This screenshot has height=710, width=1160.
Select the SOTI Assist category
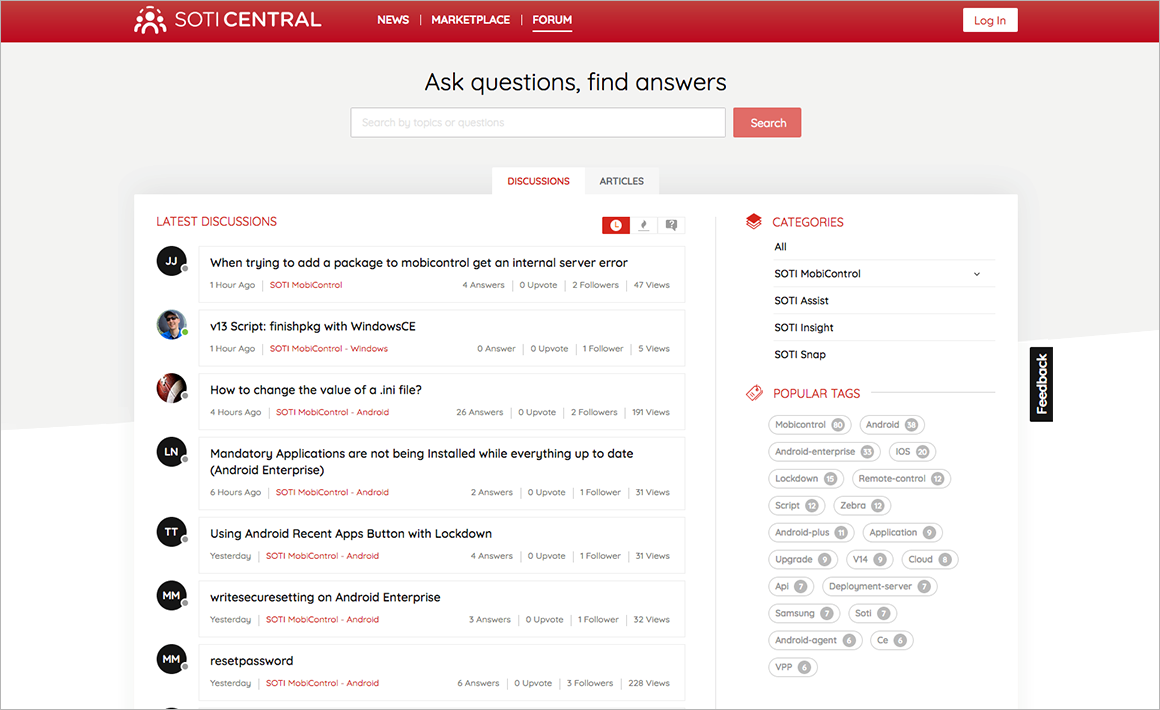point(801,300)
